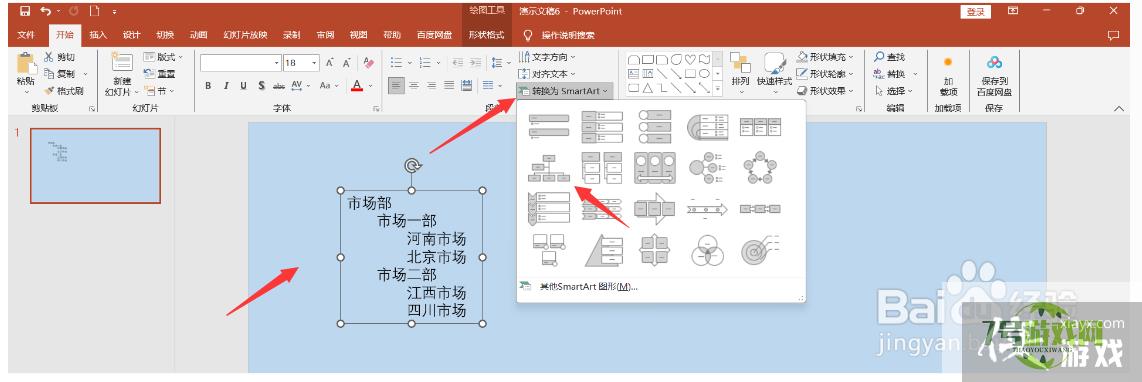Click the Undo arrow icon
This screenshot has height=382, width=1142.
46,11
